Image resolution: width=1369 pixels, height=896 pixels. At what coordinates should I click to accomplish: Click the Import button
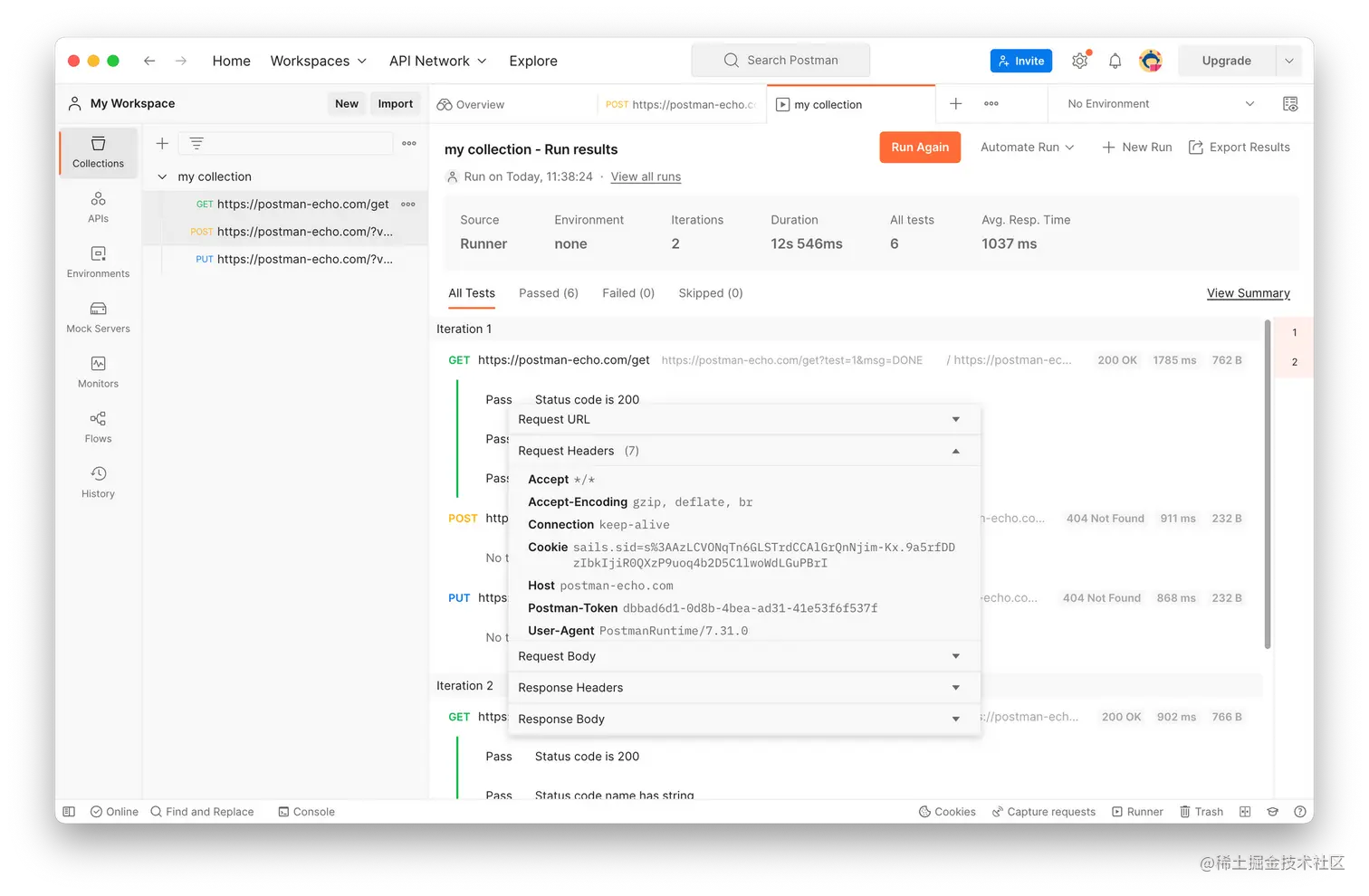point(396,104)
